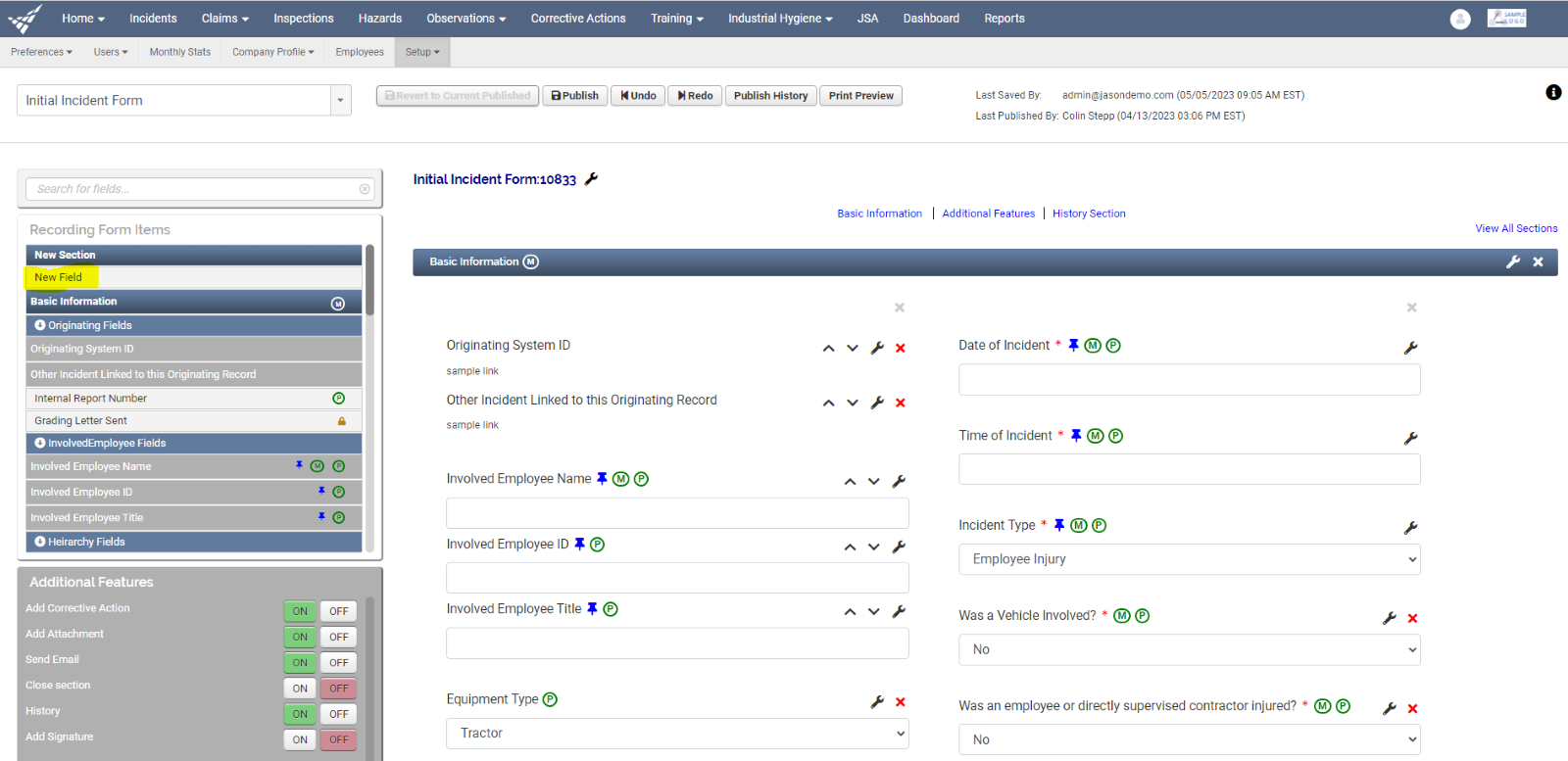The image size is (1568, 761).
Task: Open the Equipment Type dropdown showing Tractor
Action: click(x=677, y=734)
